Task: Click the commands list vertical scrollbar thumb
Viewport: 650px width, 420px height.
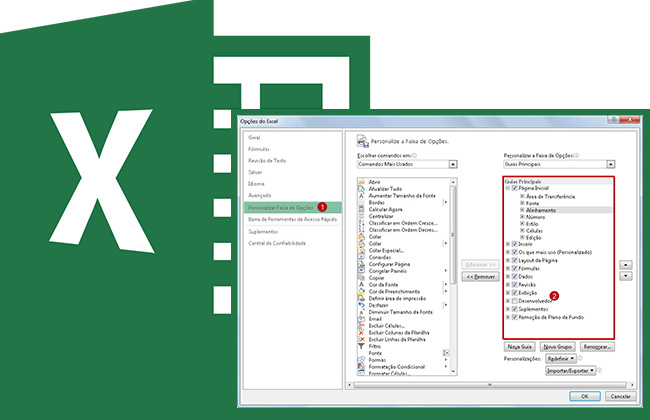Action: (x=453, y=235)
